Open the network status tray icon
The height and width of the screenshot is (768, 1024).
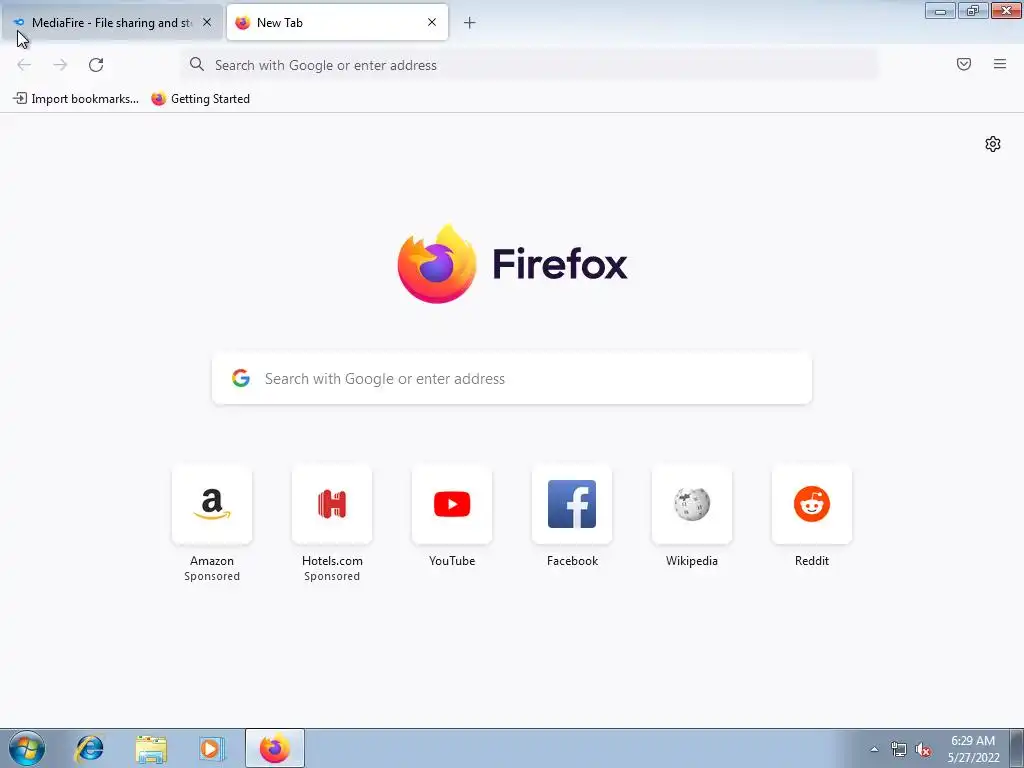(x=899, y=749)
